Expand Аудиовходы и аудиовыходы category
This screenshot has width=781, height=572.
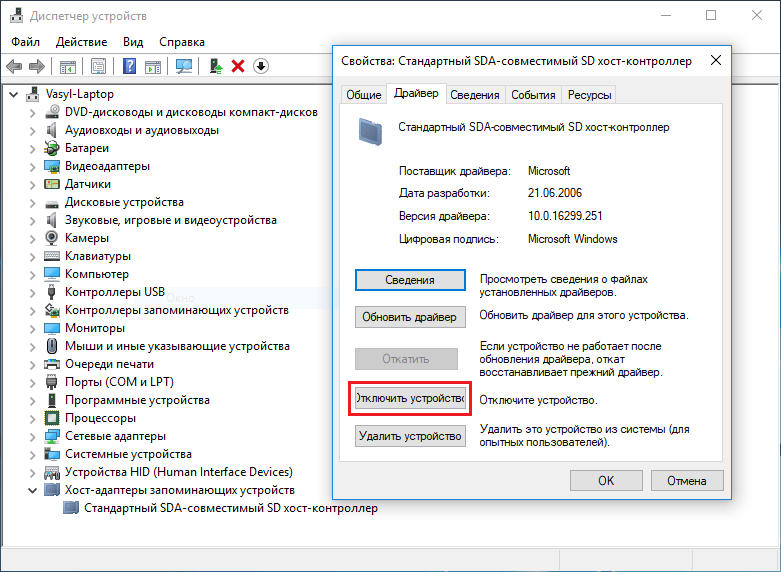(32, 131)
